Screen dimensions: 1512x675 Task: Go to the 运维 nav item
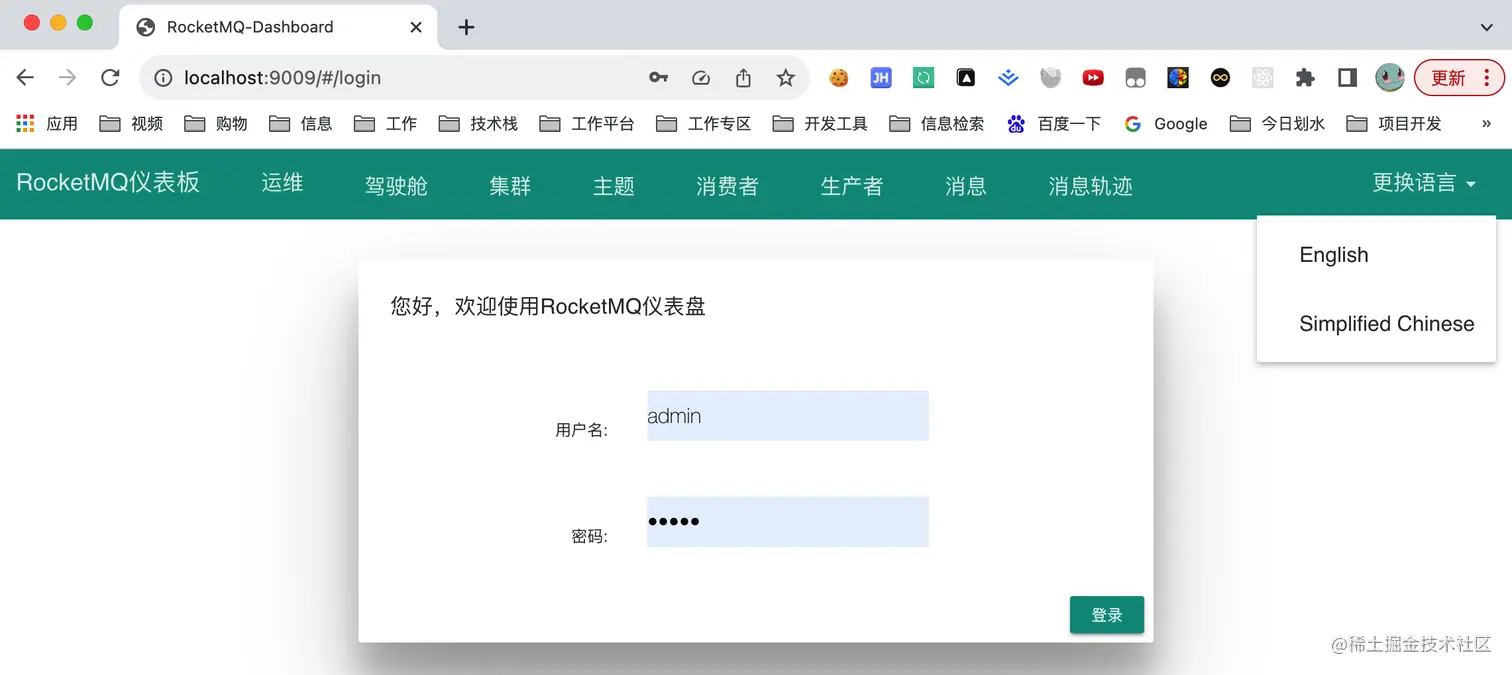[x=282, y=183]
